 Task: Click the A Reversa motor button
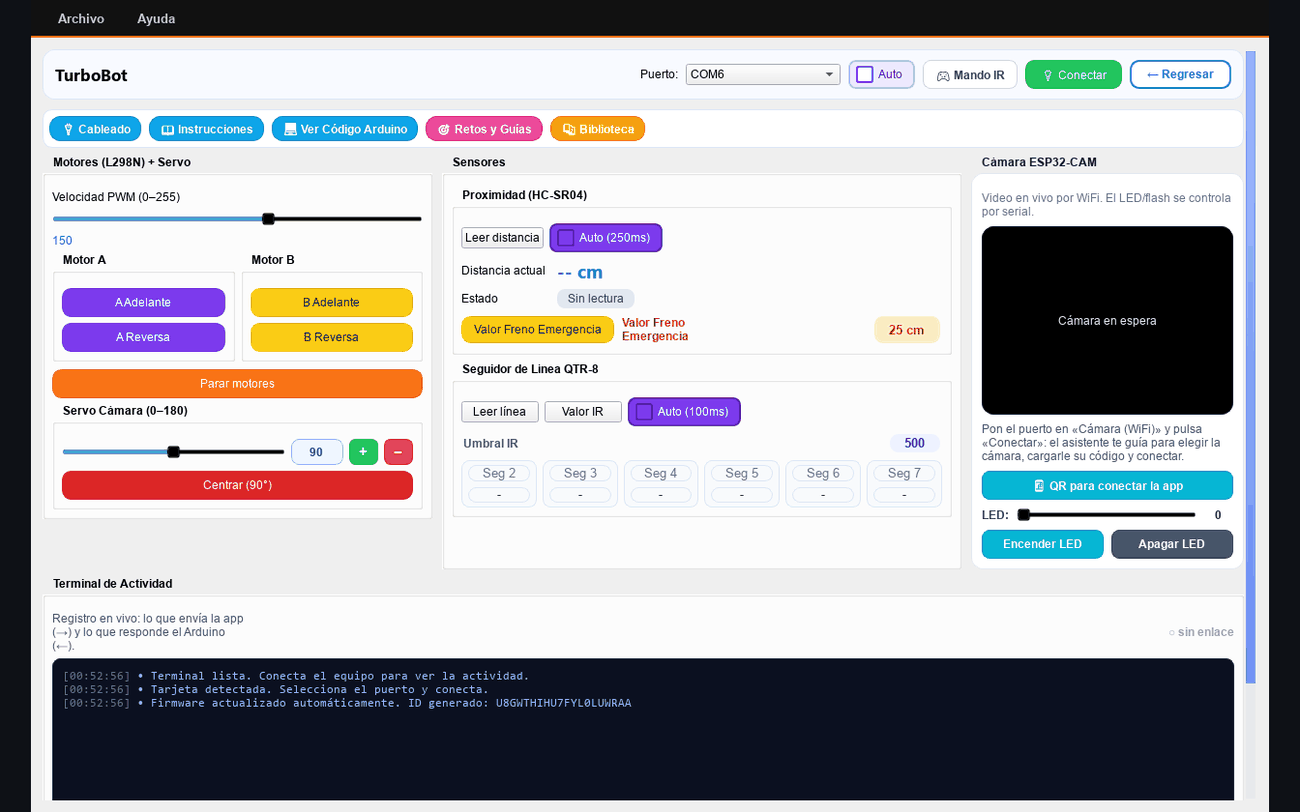click(143, 337)
